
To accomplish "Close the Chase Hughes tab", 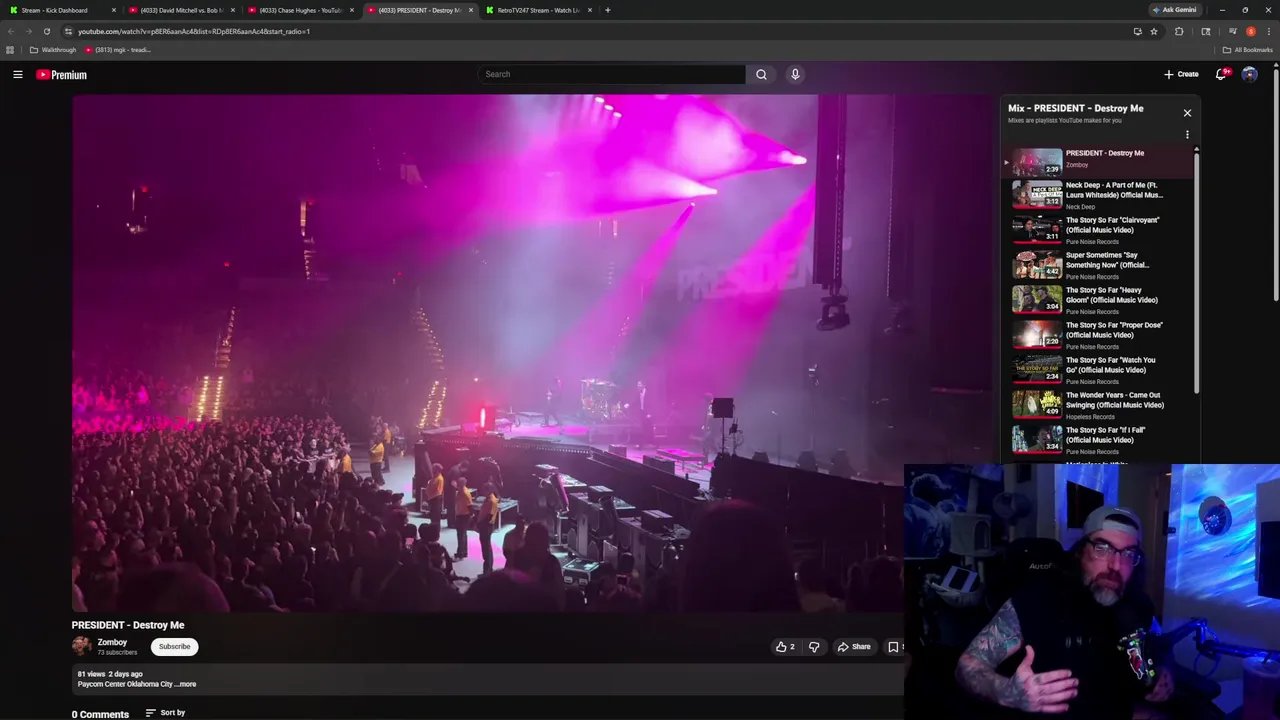I will coord(351,10).
